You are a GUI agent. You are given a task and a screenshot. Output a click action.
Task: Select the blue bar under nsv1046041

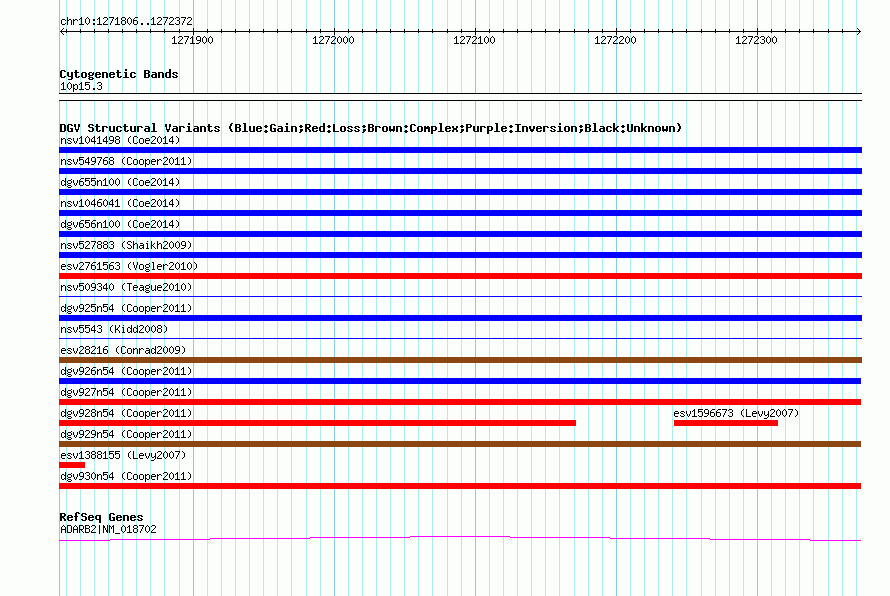click(x=460, y=213)
